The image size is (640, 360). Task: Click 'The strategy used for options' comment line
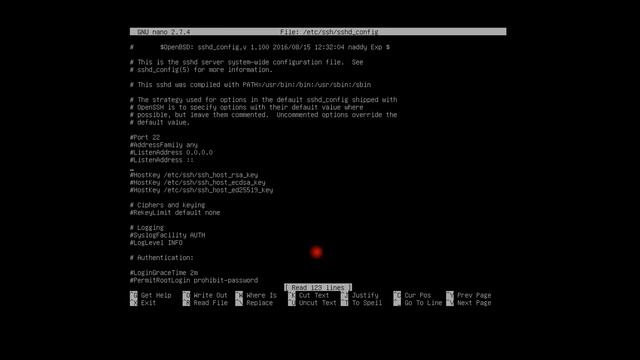tap(263, 100)
